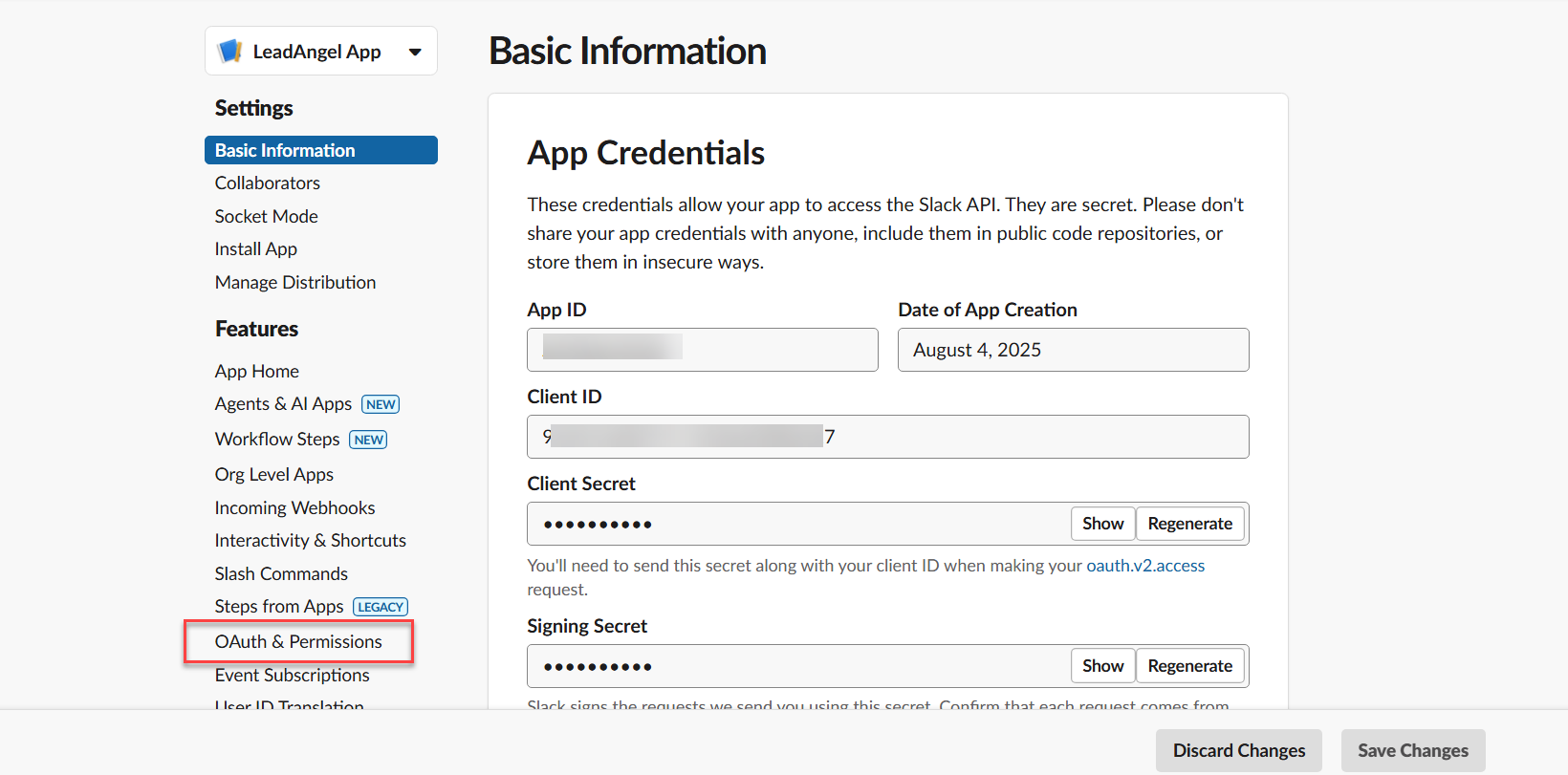Open the Collaborators settings page

click(268, 183)
